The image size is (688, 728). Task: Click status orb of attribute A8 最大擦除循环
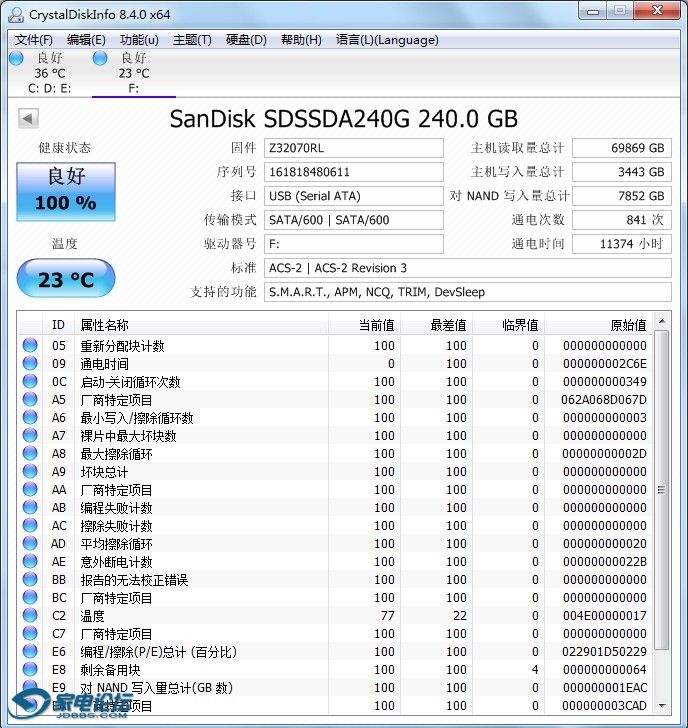coord(30,453)
